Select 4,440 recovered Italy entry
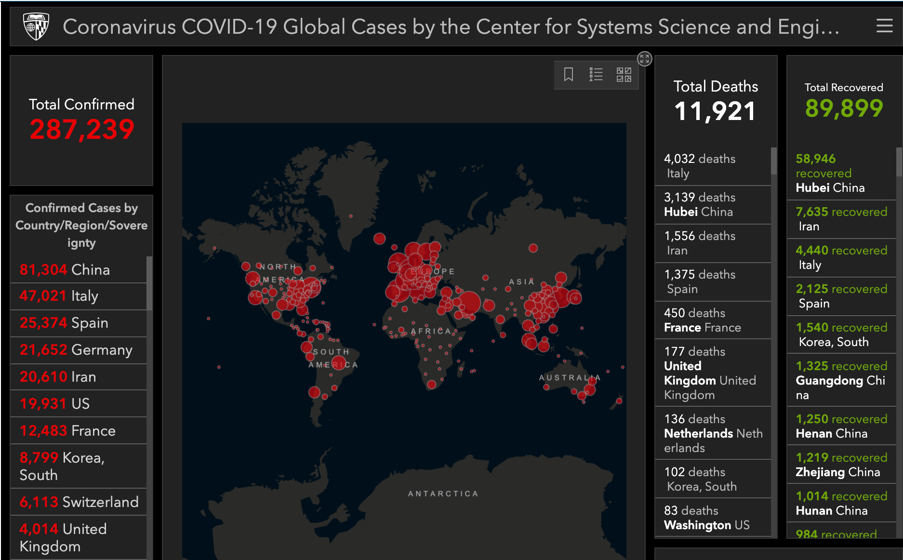This screenshot has height=560, width=903. point(841,258)
